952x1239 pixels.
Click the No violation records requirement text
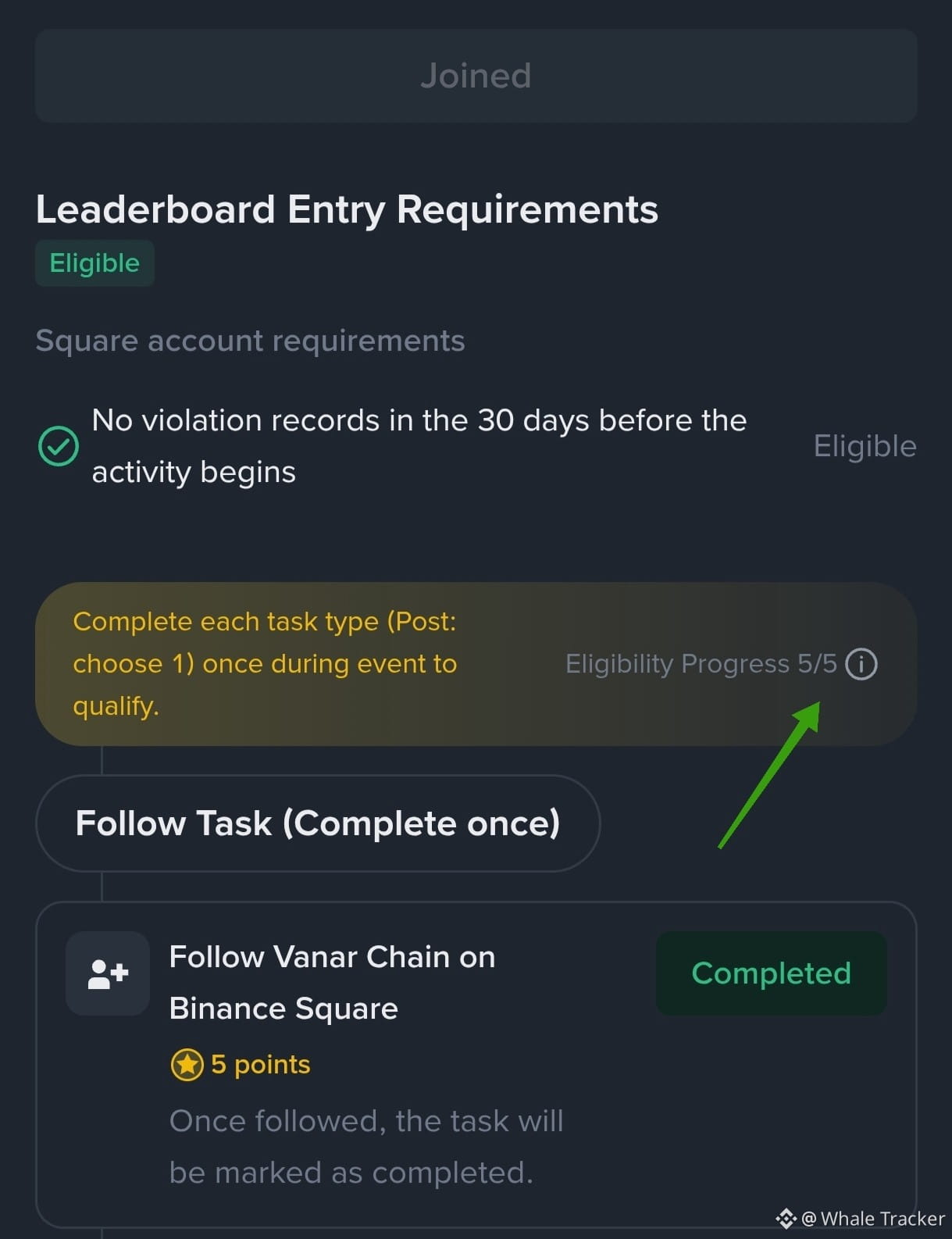click(x=419, y=446)
